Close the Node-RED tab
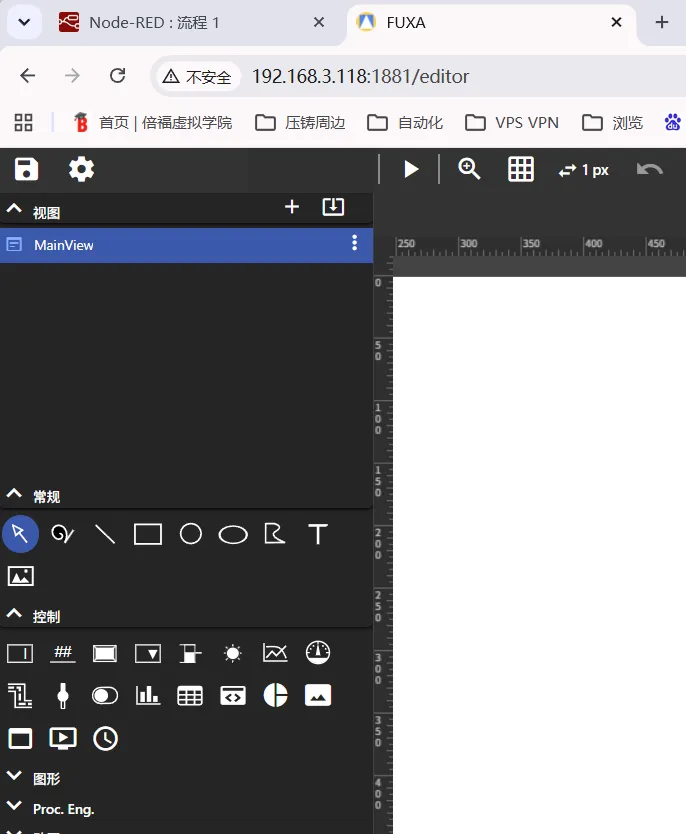 319,22
